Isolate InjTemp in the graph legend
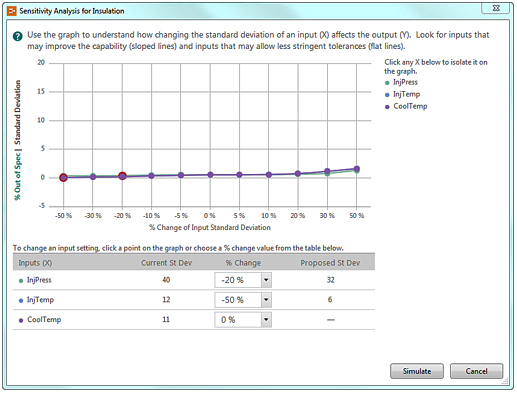 coord(402,94)
